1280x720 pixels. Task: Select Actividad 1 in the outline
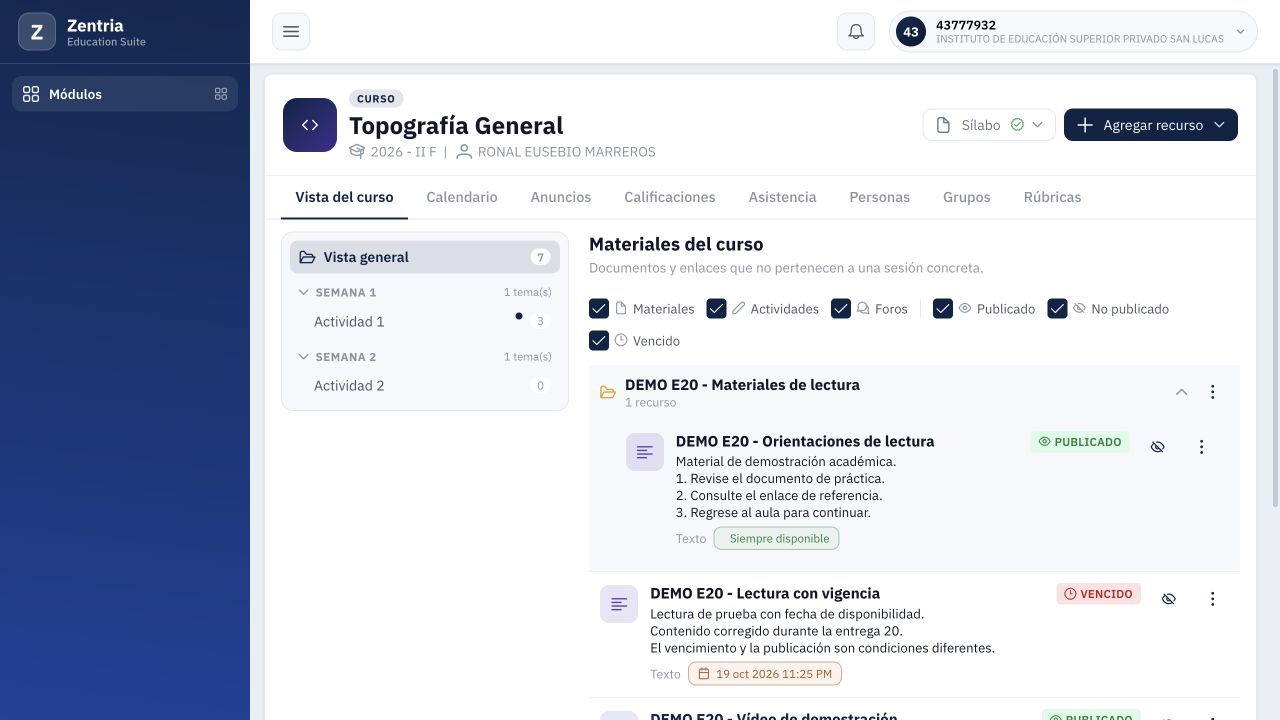[425, 322]
